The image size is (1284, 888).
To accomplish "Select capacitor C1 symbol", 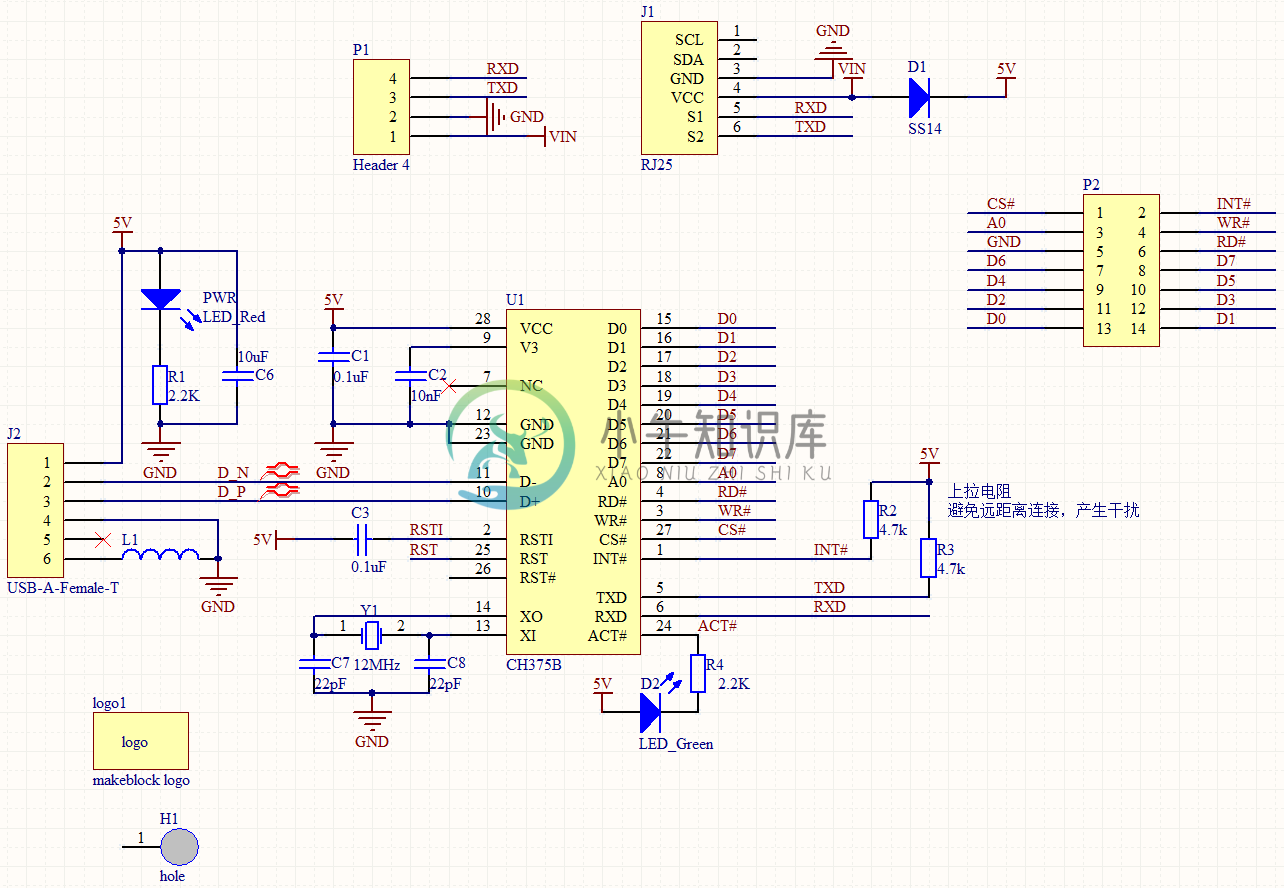I will pos(333,357).
